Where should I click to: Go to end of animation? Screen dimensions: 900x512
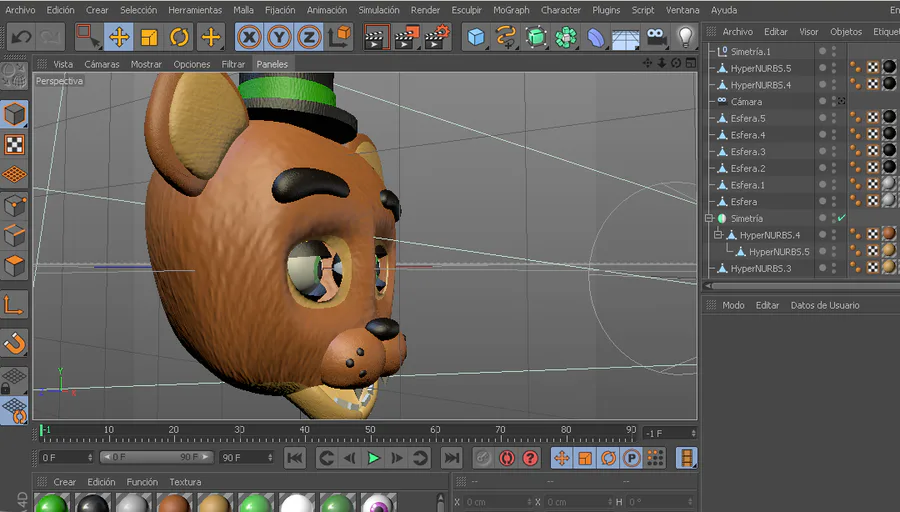point(452,458)
